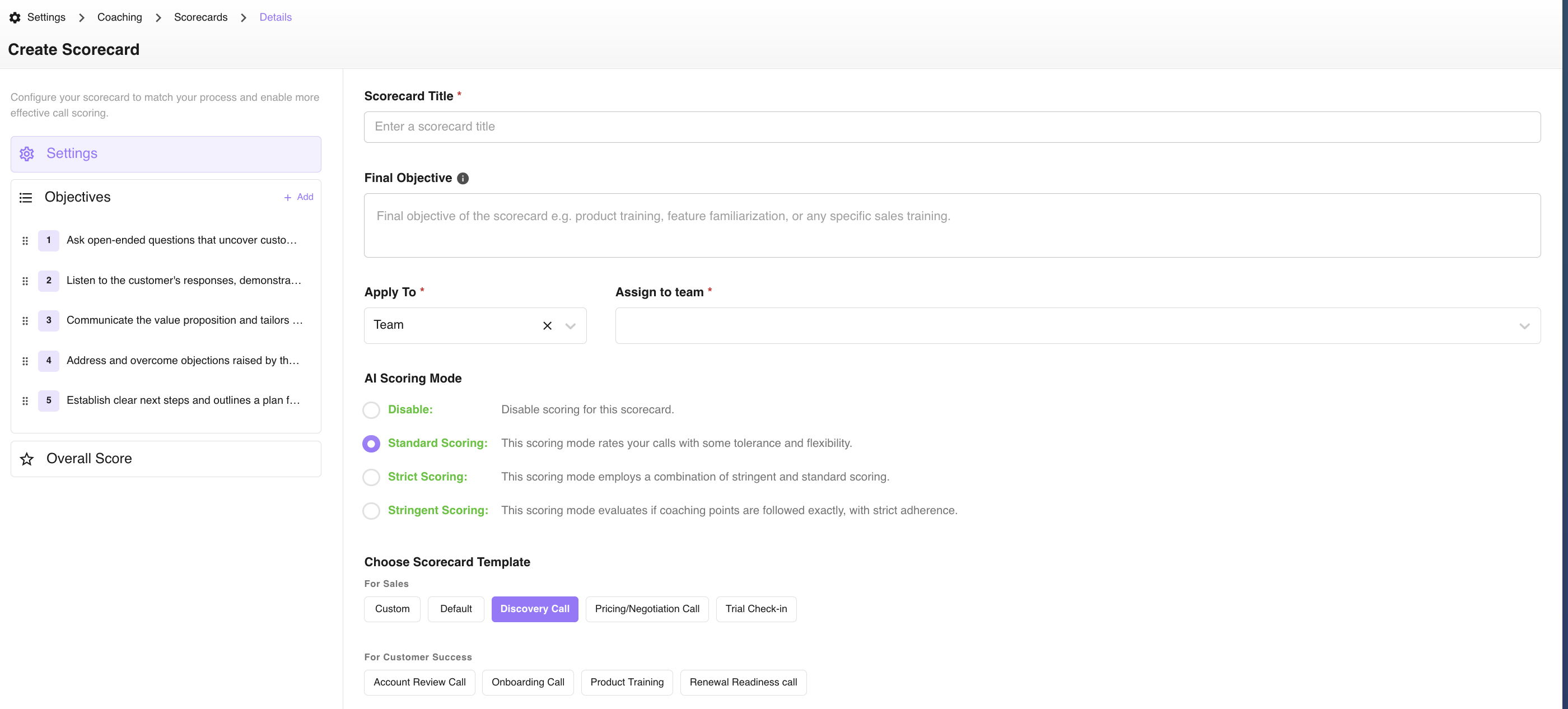Click the Scorecard Title input field
This screenshot has height=709, width=1568.
point(951,127)
